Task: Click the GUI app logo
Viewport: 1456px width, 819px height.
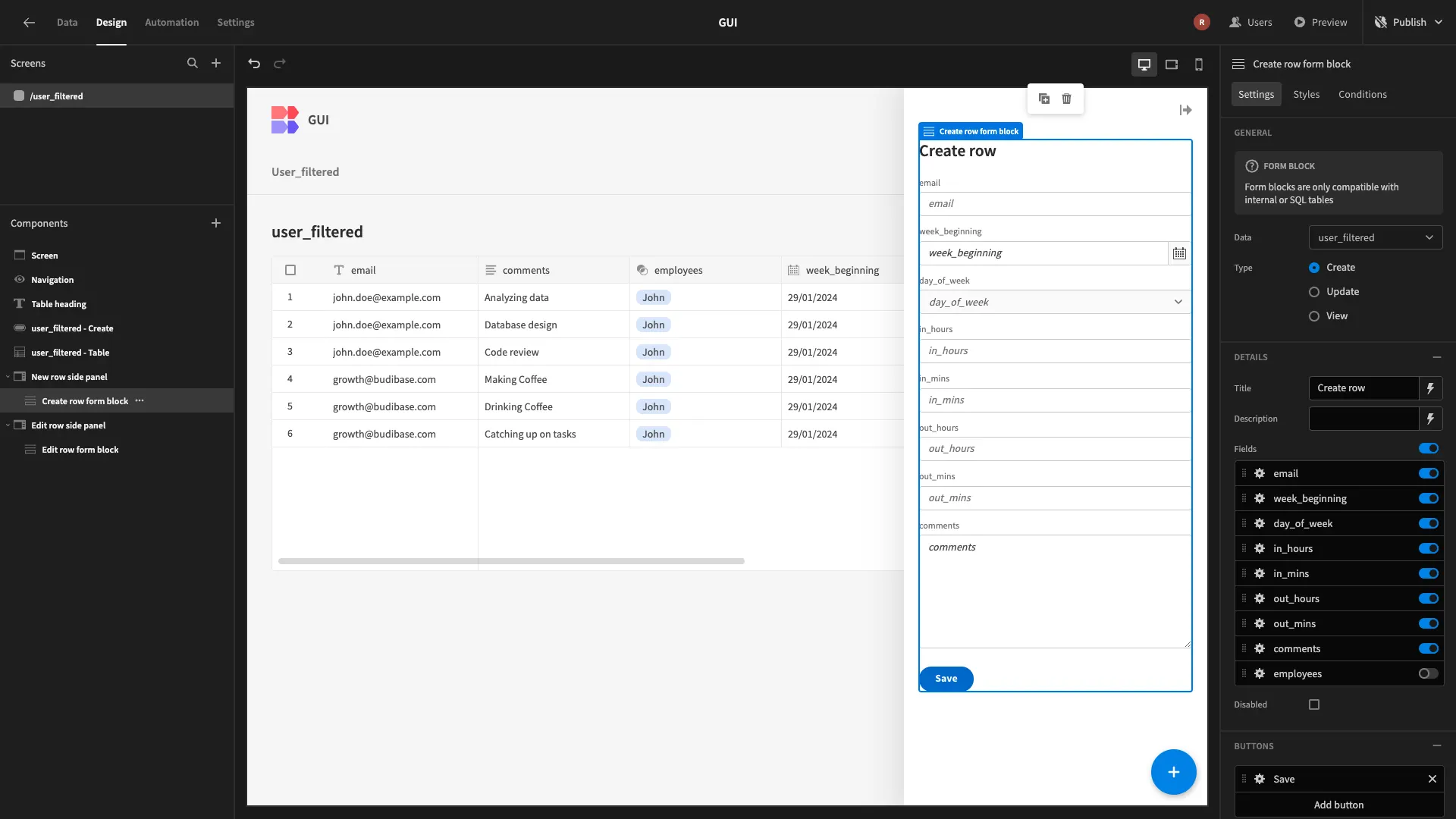Action: click(x=285, y=120)
